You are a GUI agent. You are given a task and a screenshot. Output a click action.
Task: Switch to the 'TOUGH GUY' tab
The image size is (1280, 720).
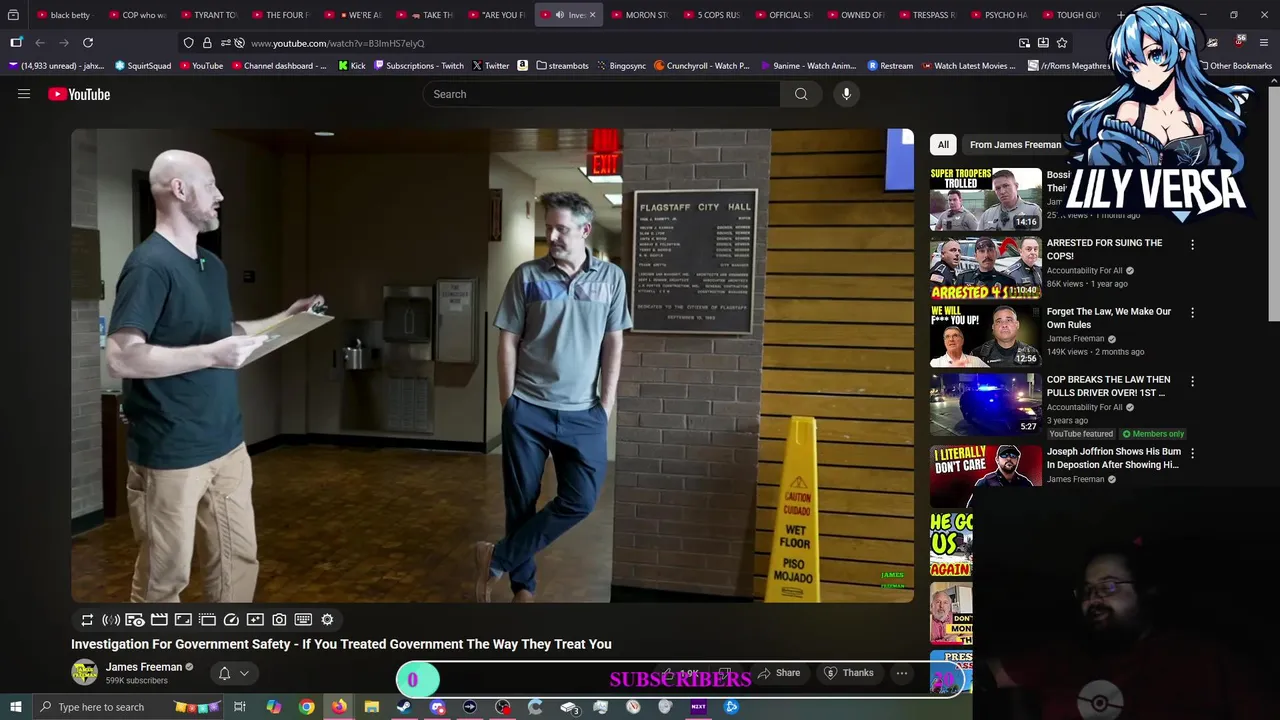click(x=1070, y=15)
